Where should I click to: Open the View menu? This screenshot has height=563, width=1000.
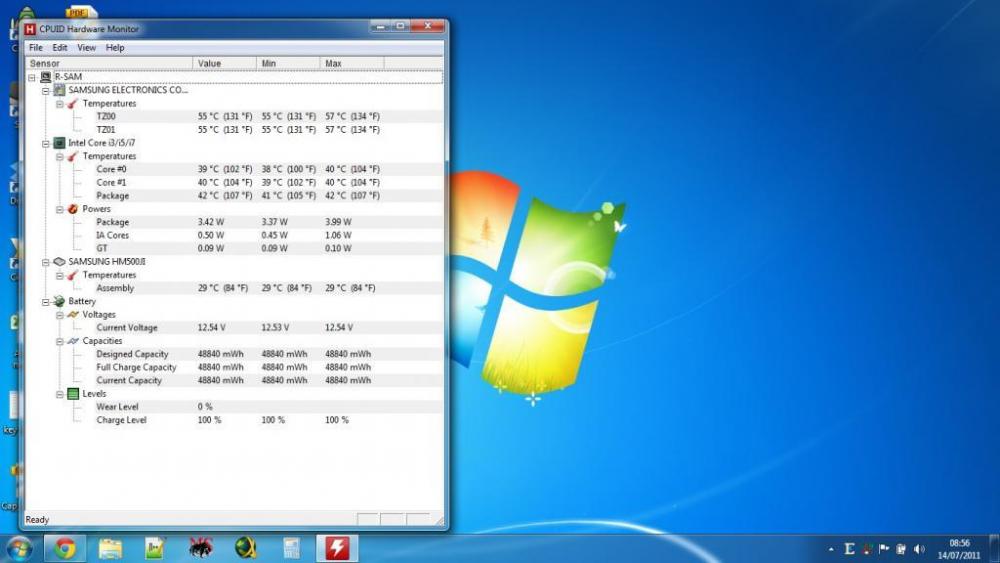87,48
